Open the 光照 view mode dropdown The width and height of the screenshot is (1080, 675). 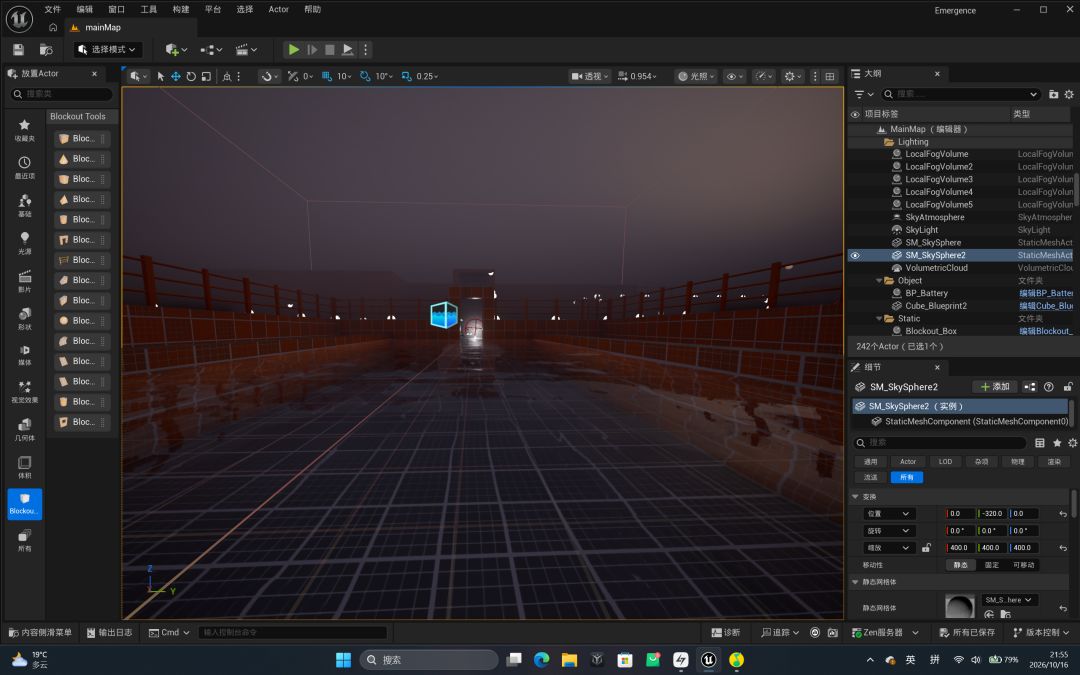pyautogui.click(x=696, y=76)
